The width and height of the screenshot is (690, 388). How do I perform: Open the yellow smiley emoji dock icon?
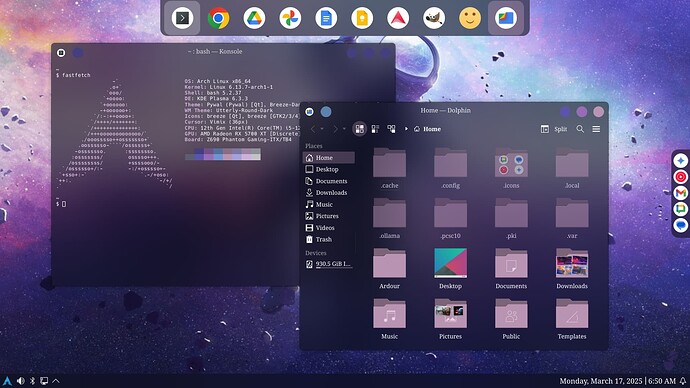tap(470, 18)
